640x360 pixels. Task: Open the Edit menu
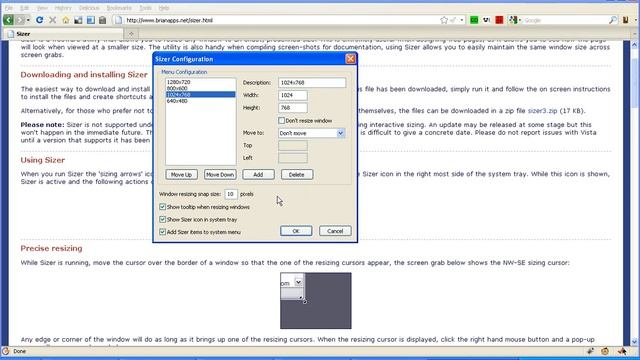[24, 8]
